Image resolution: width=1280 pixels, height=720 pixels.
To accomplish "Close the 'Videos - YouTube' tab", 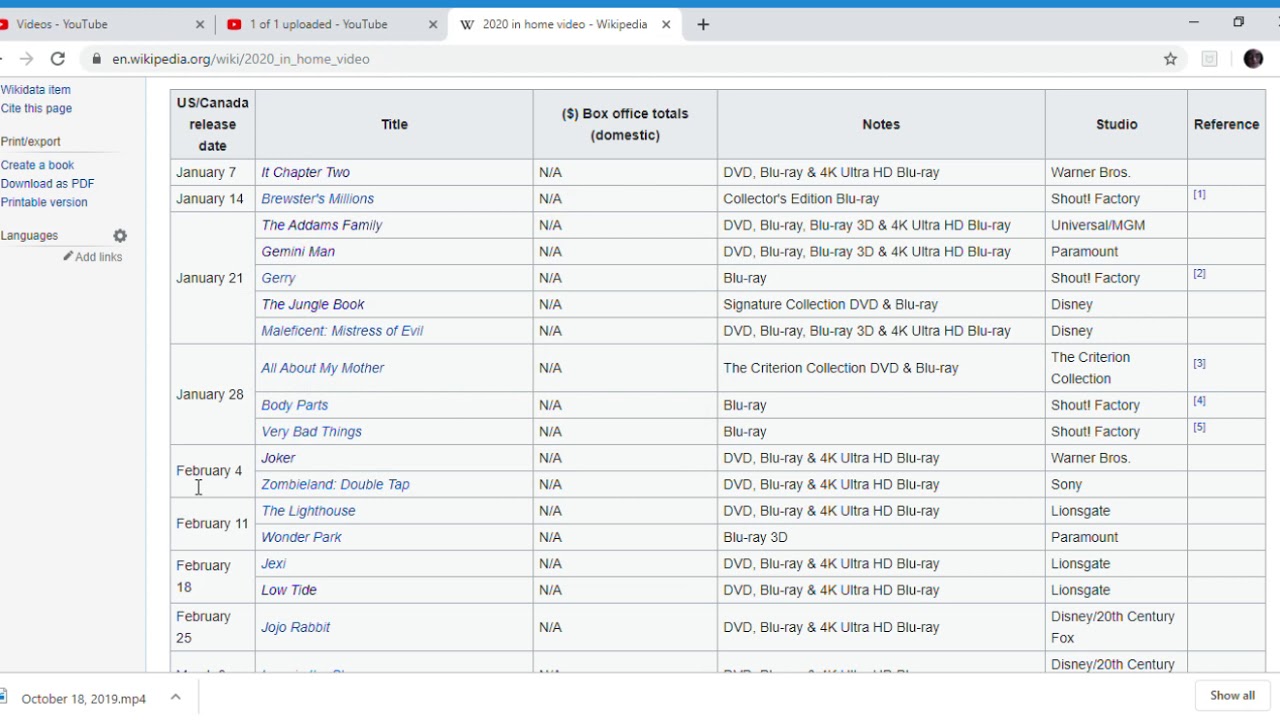I will tap(199, 24).
